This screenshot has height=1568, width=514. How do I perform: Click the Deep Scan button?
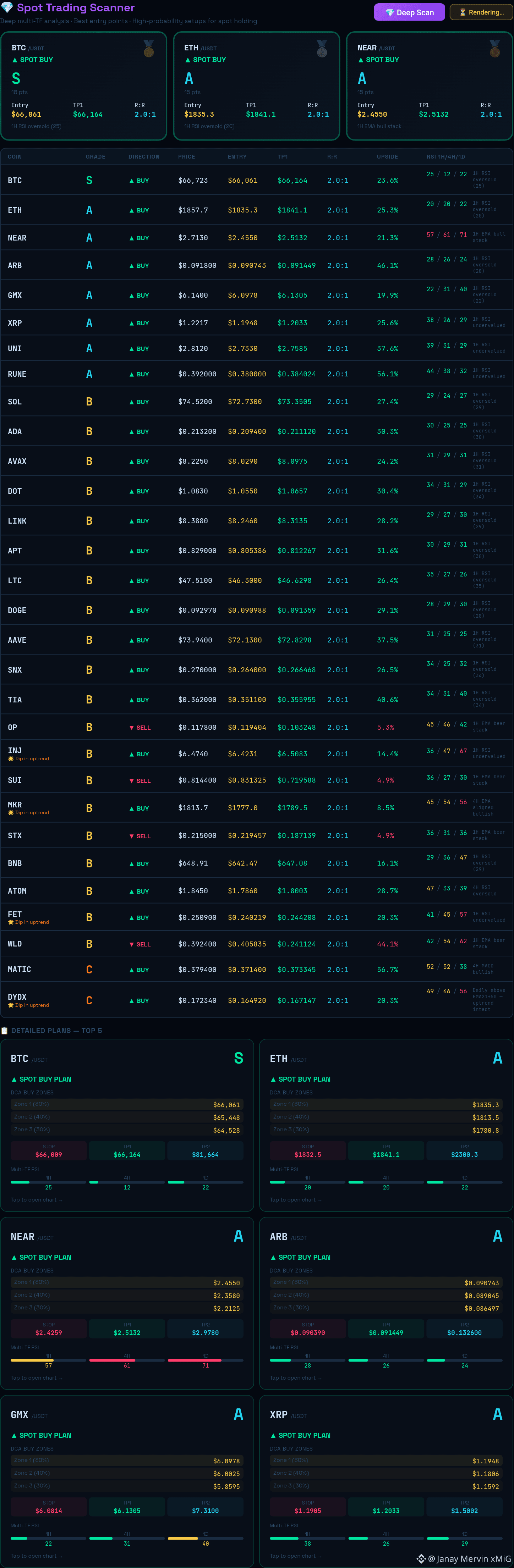409,12
